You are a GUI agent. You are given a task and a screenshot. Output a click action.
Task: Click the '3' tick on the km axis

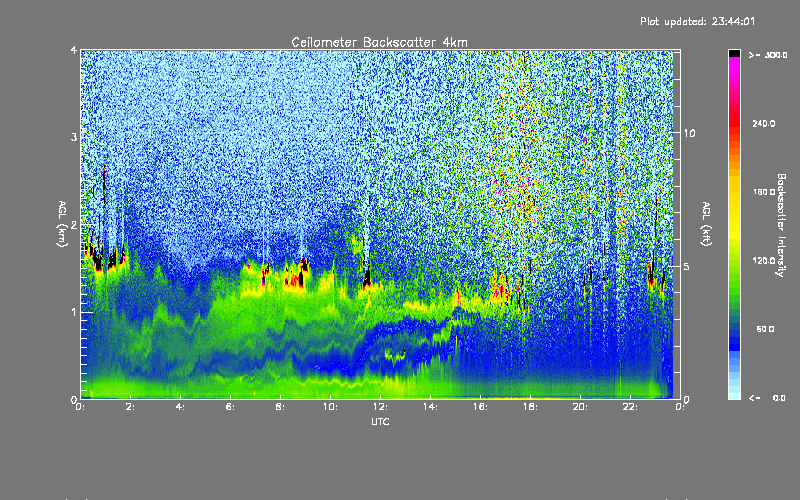coord(74,137)
